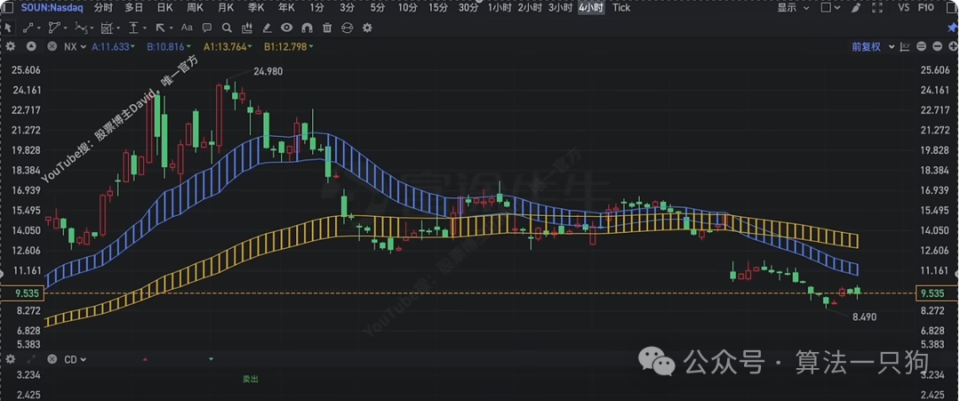Select the cursor pointer tool
960x401 pixels.
pos(9,28)
